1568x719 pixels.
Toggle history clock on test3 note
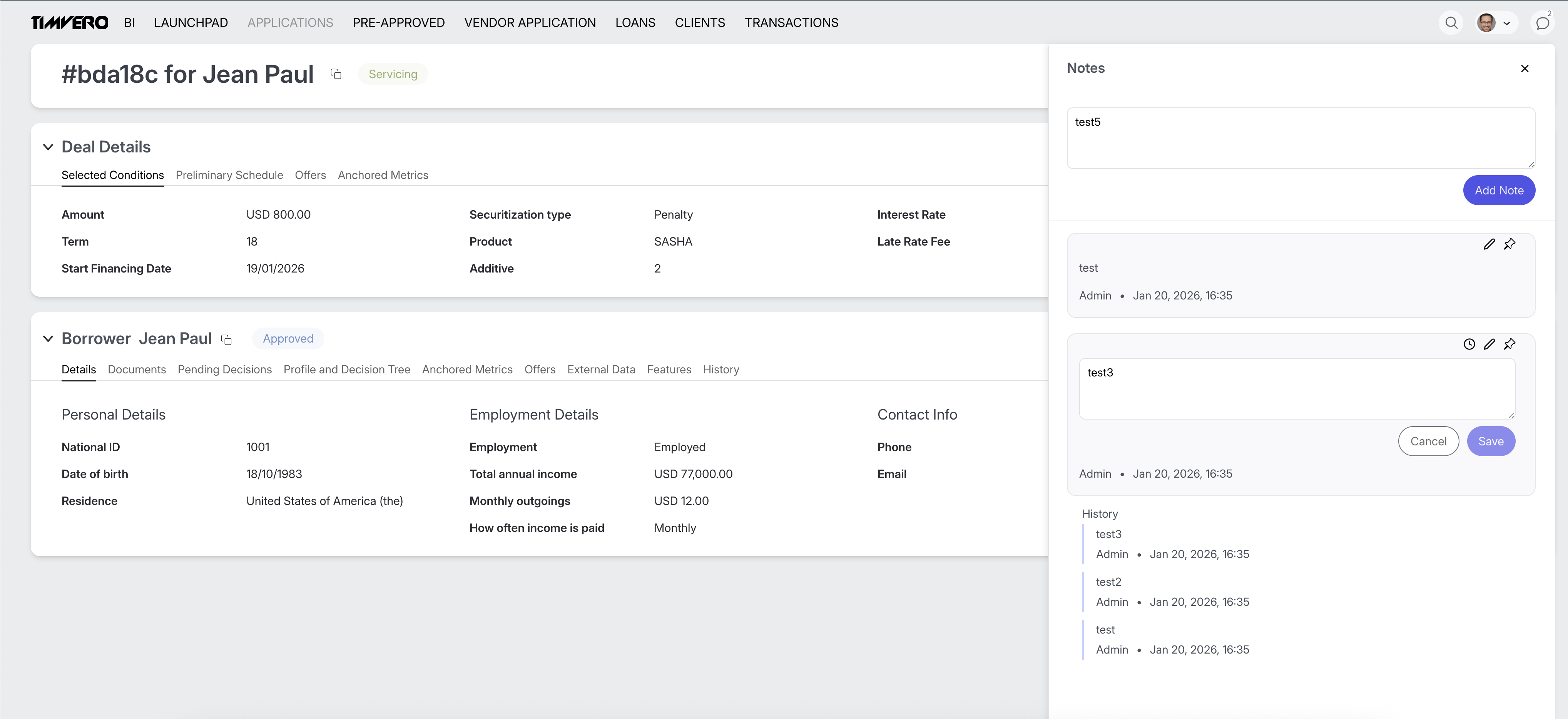click(1469, 344)
